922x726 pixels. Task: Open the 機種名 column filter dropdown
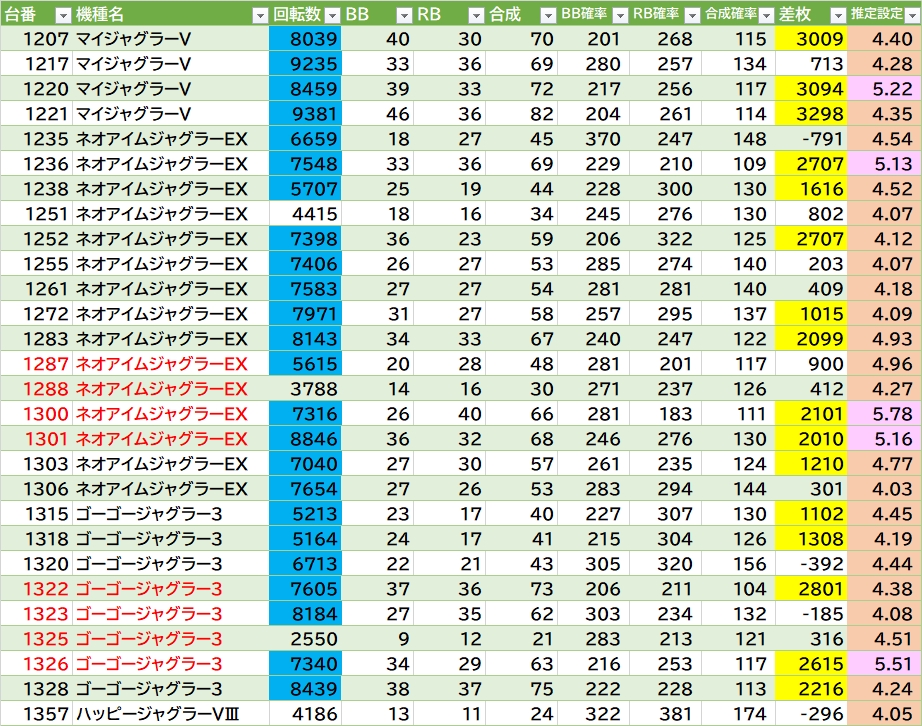click(259, 14)
